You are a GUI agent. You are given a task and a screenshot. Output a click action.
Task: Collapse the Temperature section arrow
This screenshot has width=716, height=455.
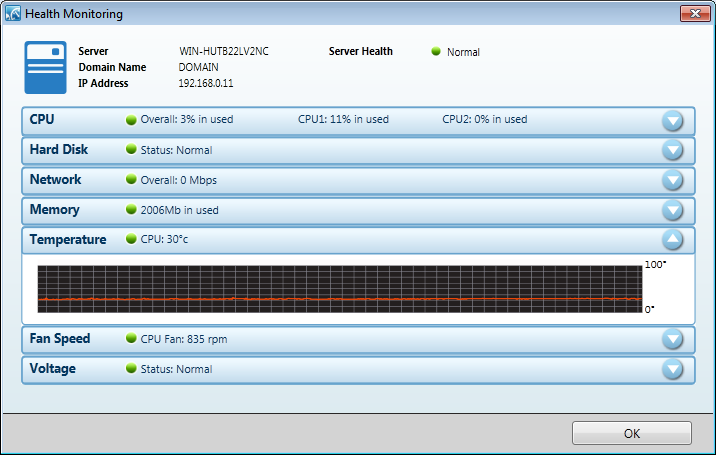(x=673, y=239)
